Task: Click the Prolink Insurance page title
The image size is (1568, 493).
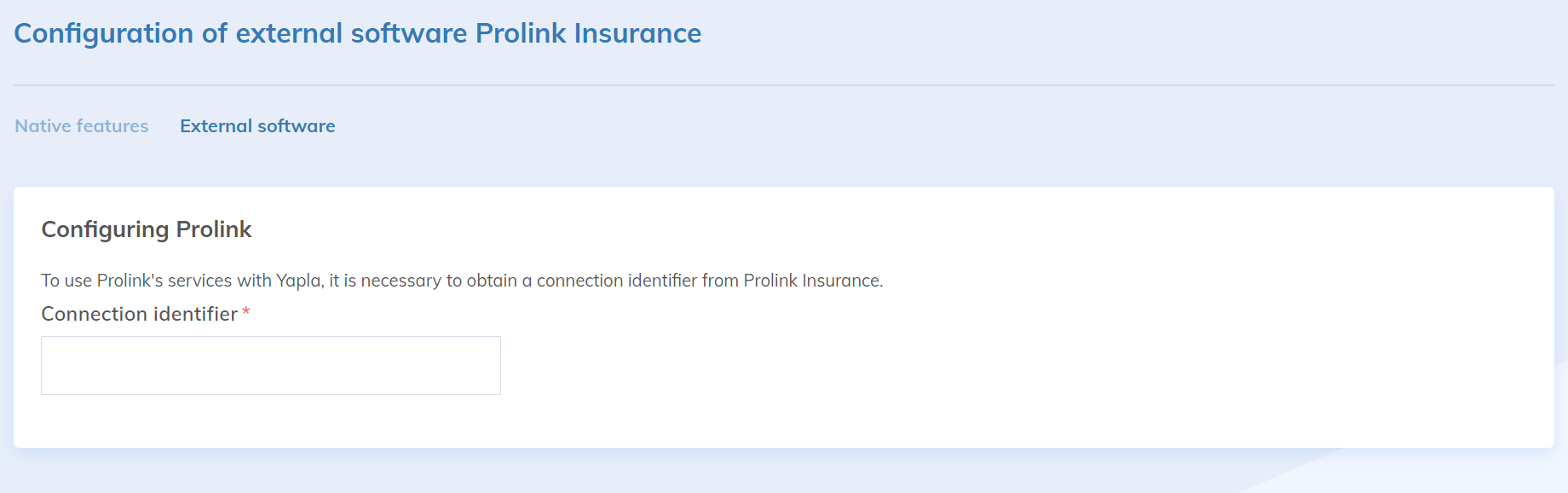Action: (358, 33)
